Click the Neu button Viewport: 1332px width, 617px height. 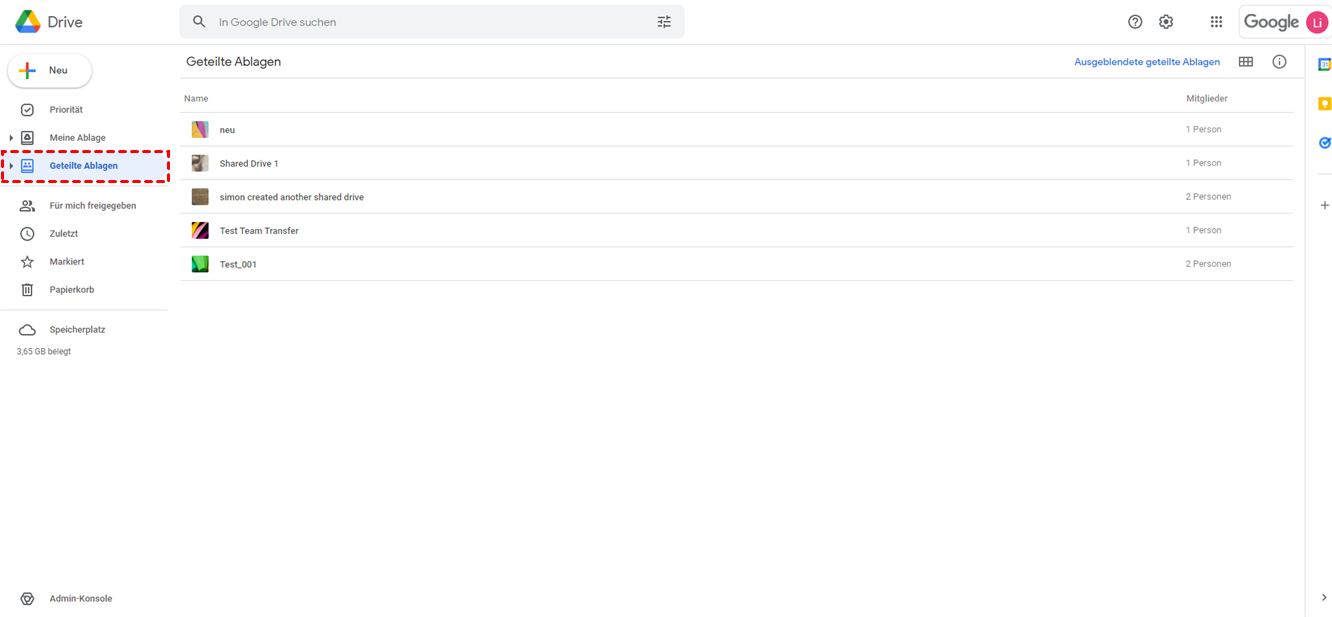tap(50, 71)
